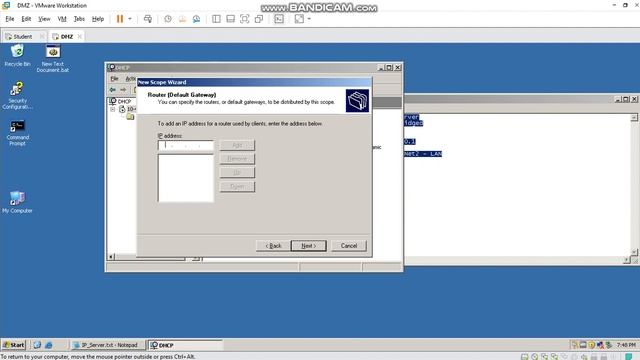
Task: Click VMware hard disk status icon
Action: [525, 357]
